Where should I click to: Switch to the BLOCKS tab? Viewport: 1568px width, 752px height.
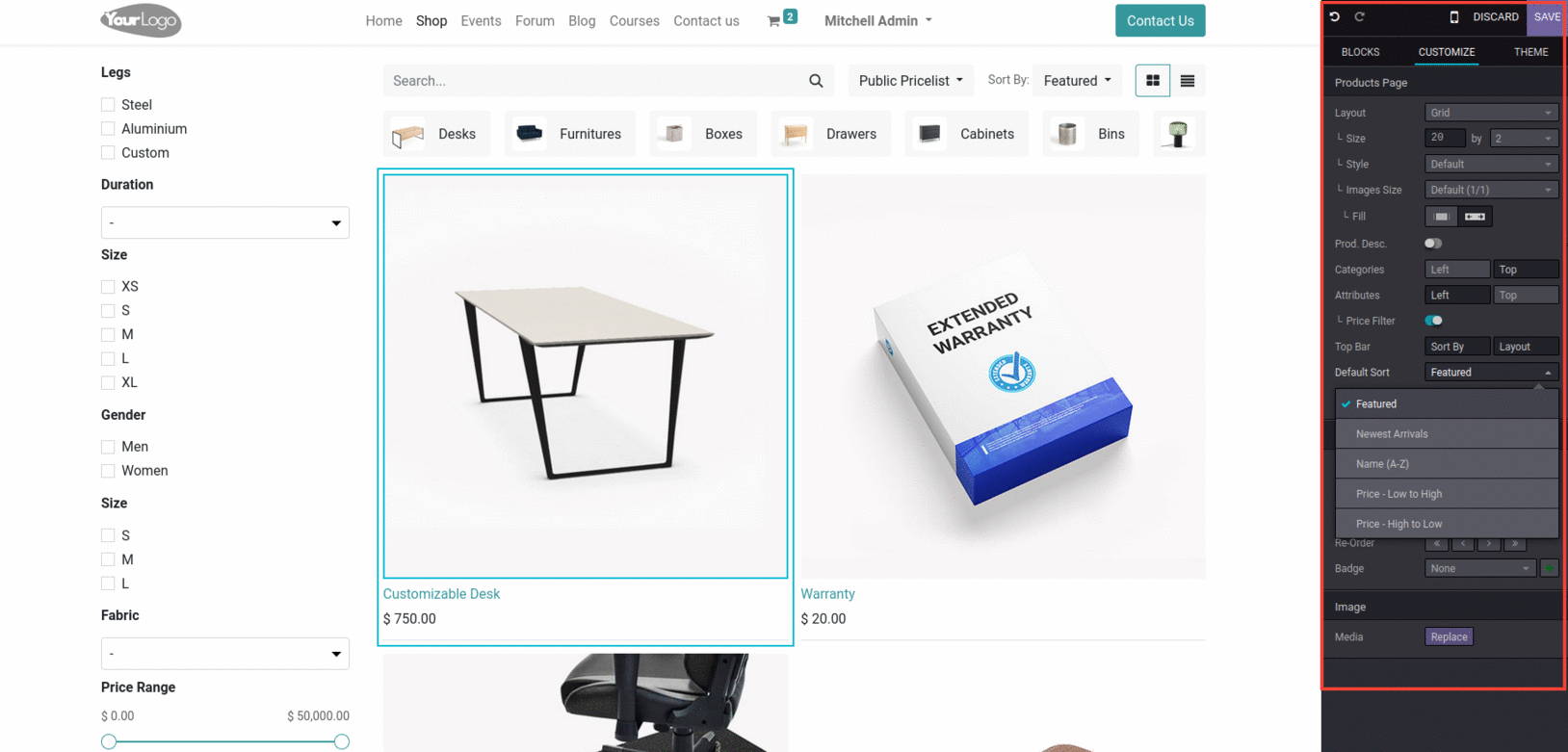pyautogui.click(x=1360, y=52)
